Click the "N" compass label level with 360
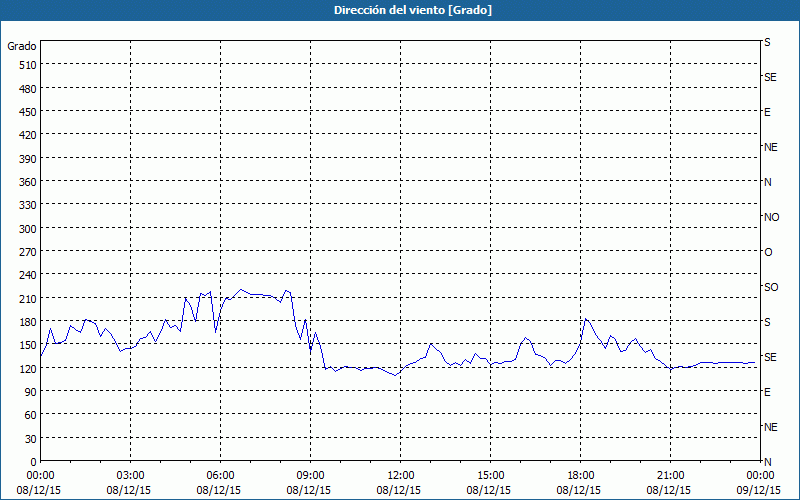 coord(768,182)
